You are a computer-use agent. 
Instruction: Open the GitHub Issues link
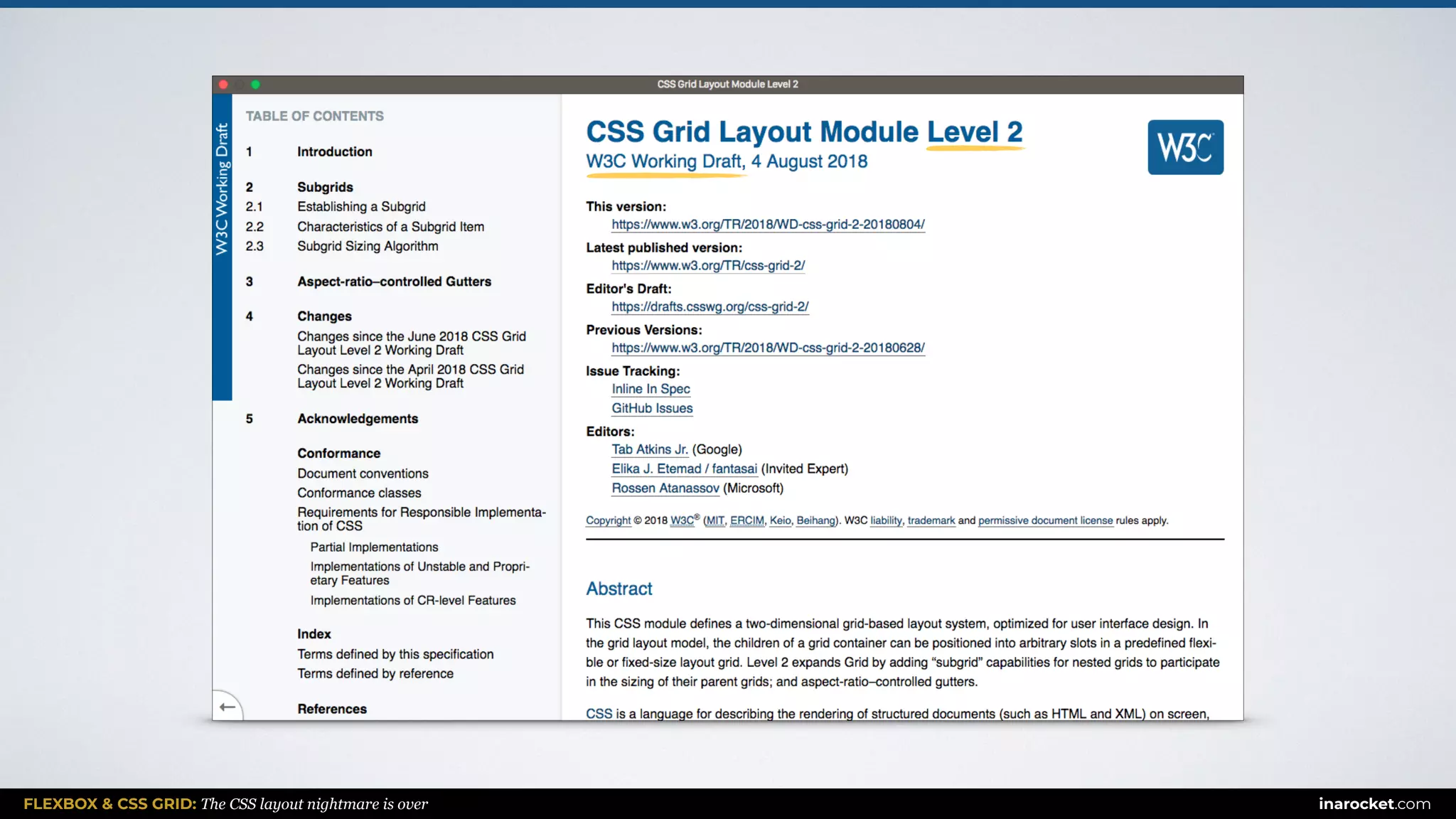click(652, 408)
